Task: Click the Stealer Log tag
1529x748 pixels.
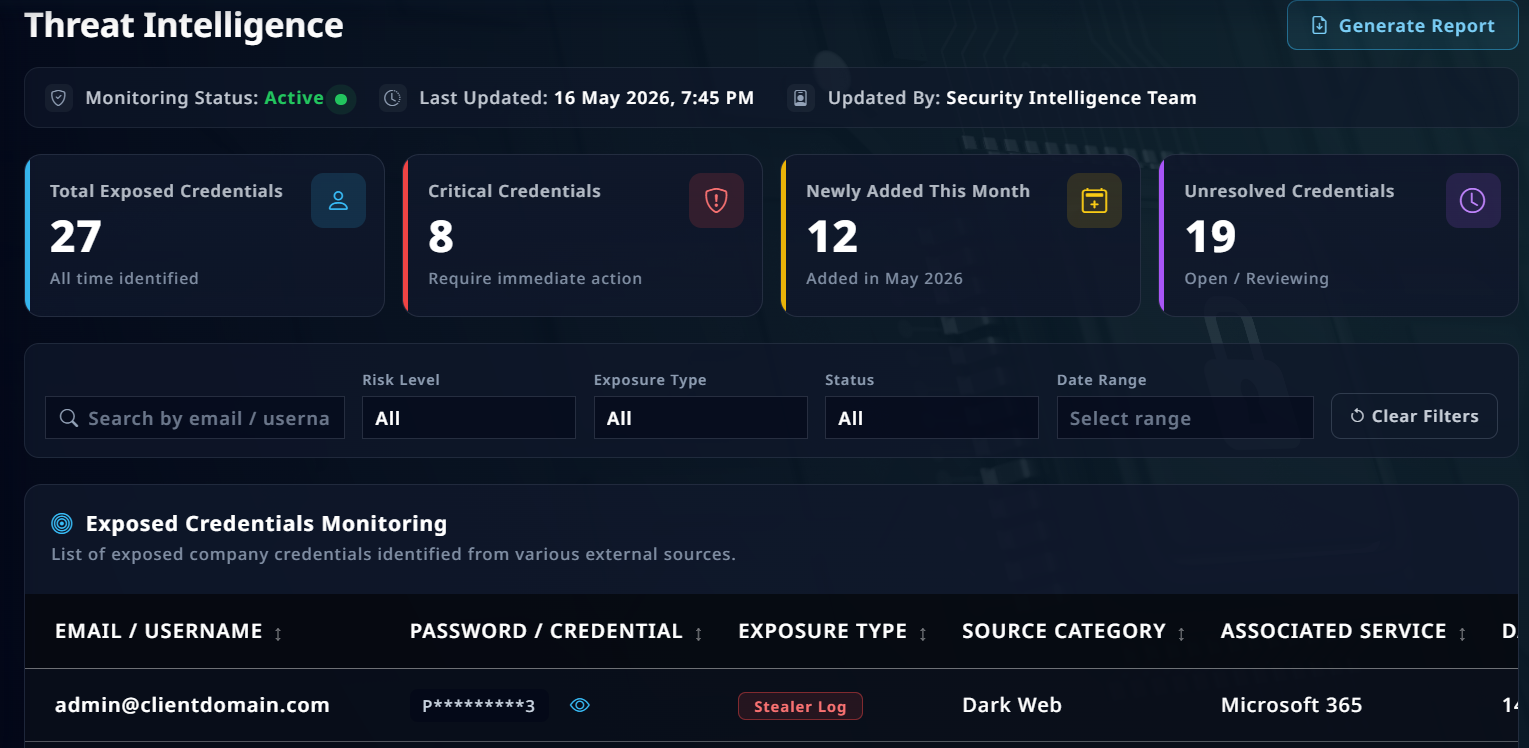Action: [800, 706]
